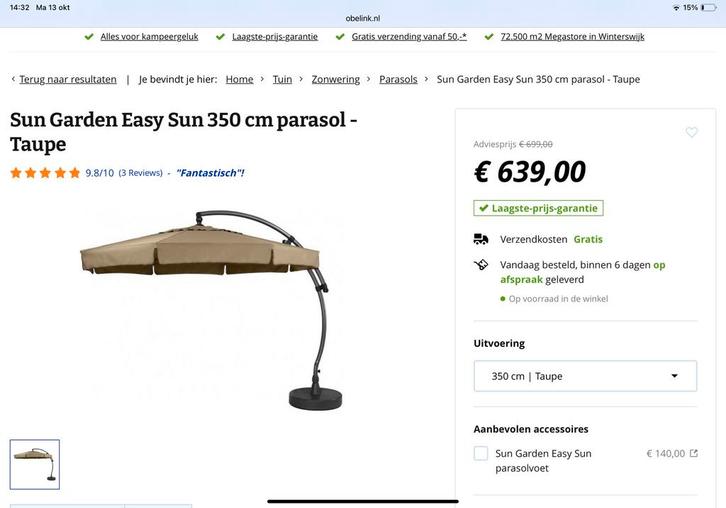
Task: Select the parasol thumbnail image
Action: (35, 464)
